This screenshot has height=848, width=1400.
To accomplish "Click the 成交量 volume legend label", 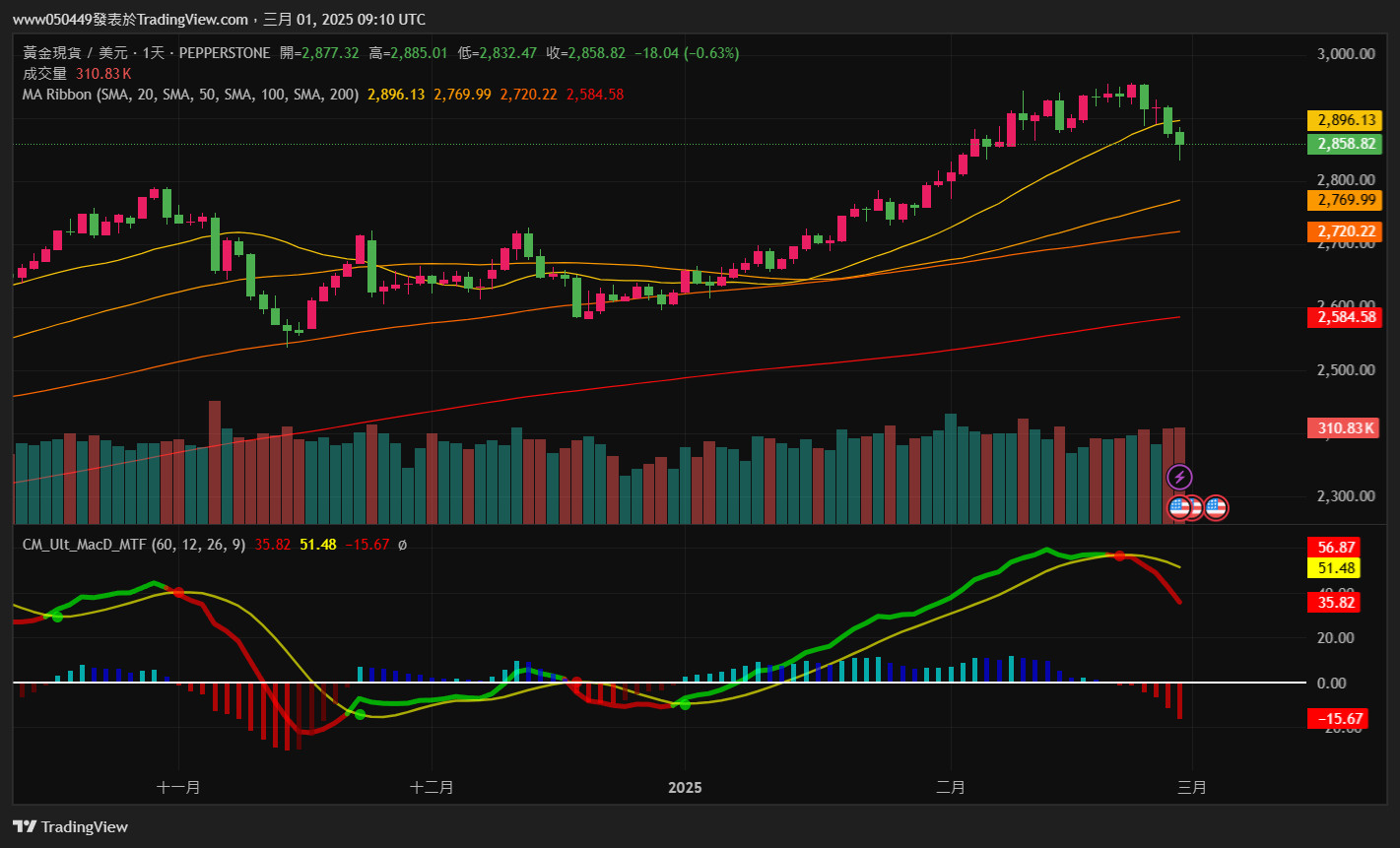I will [x=44, y=73].
